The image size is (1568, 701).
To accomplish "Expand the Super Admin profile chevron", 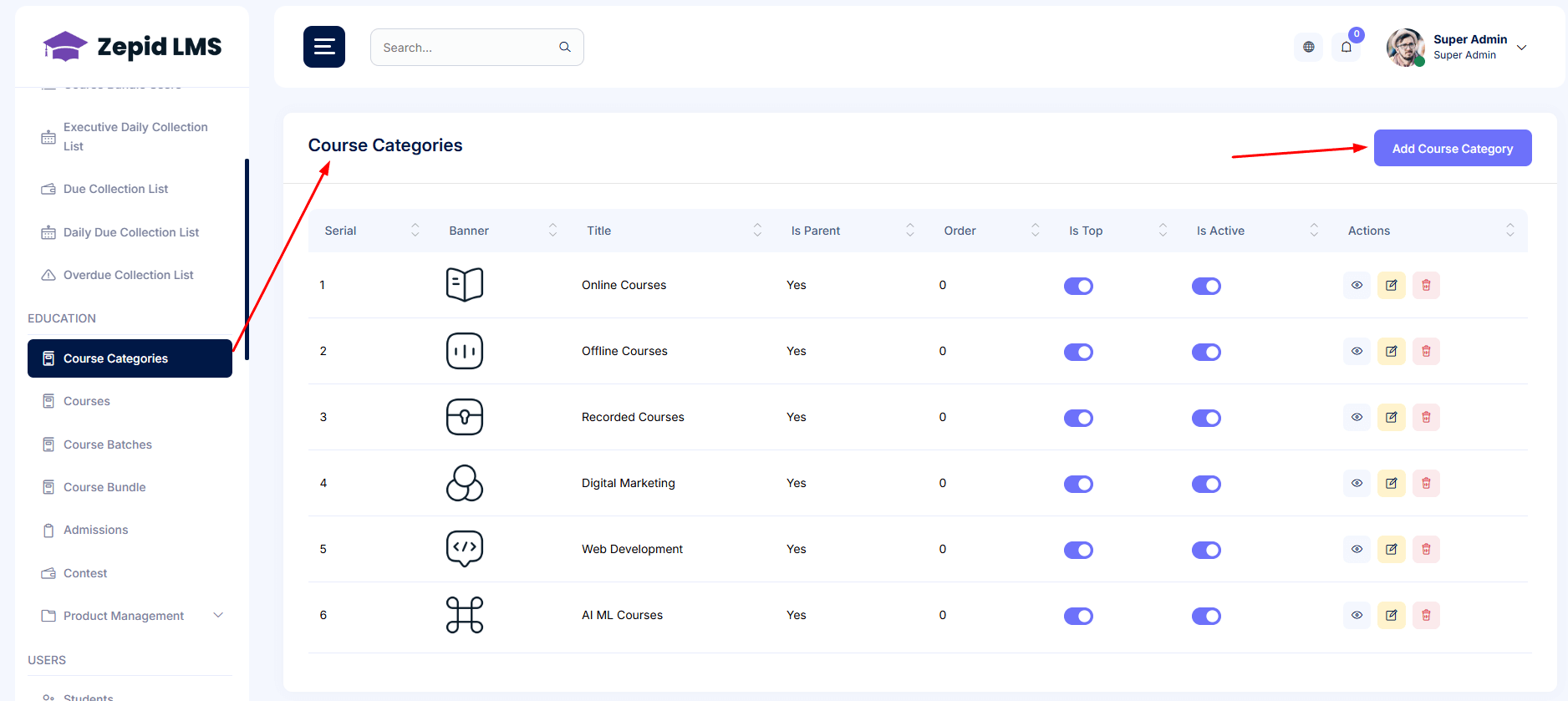I will 1522,48.
